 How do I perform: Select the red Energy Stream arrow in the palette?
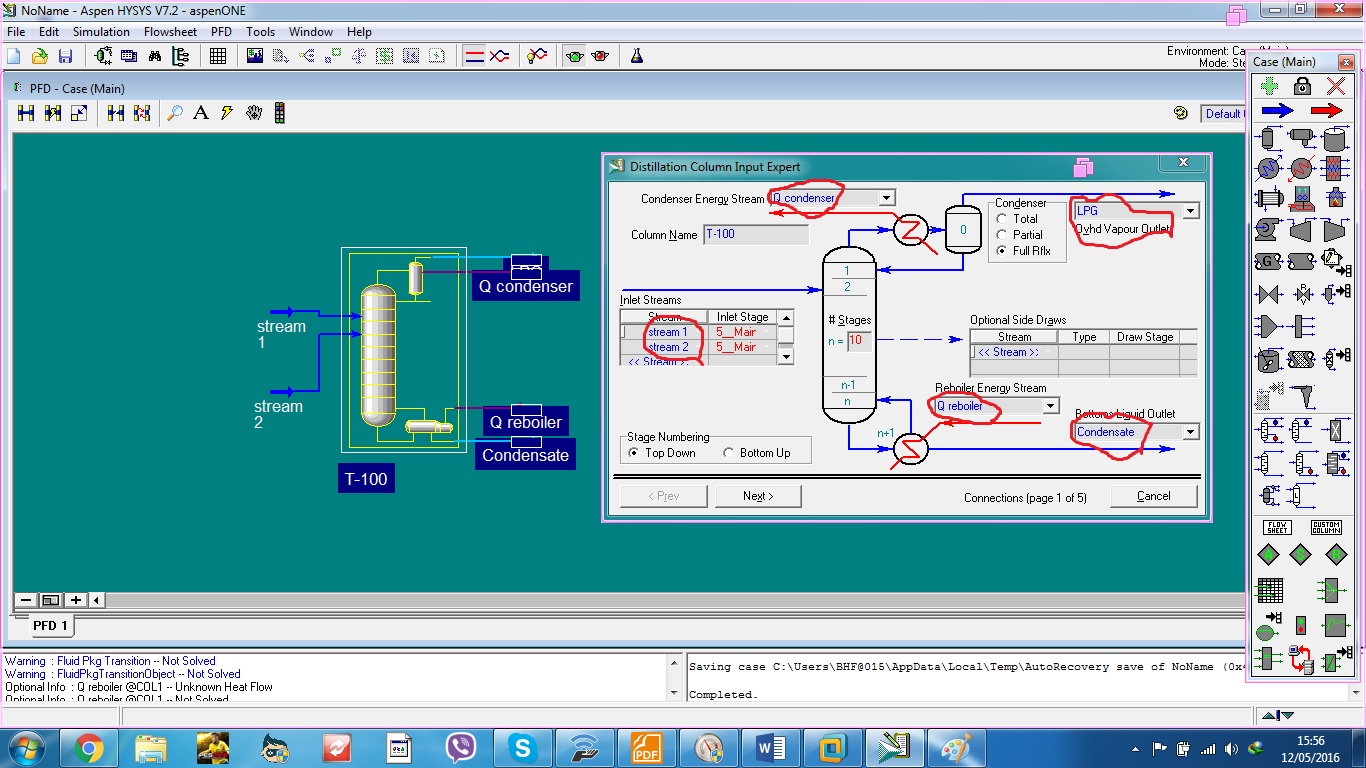pos(1326,111)
